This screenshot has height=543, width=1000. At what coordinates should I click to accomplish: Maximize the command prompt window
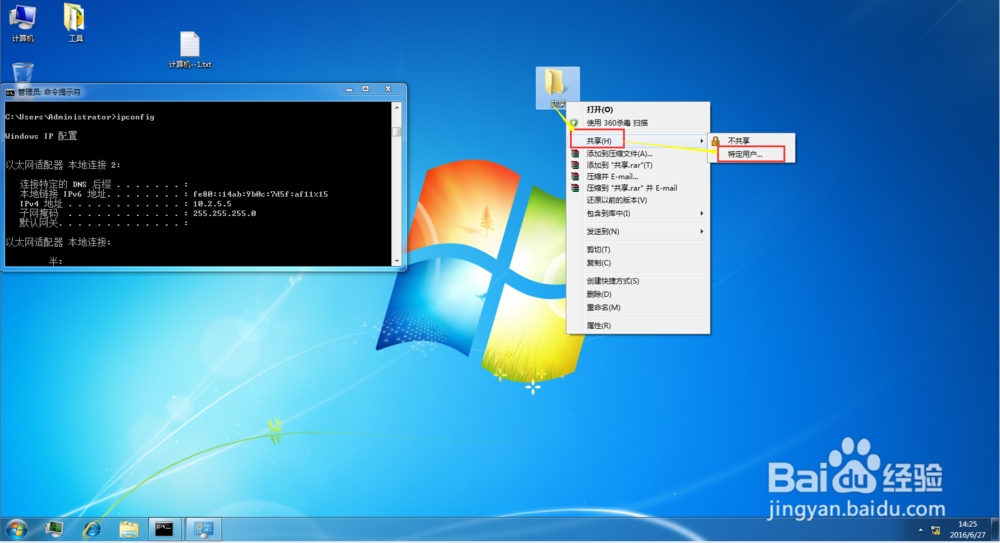tap(365, 89)
